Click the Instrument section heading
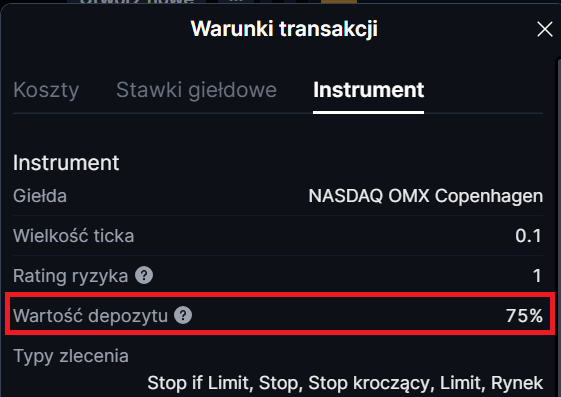 pyautogui.click(x=66, y=163)
